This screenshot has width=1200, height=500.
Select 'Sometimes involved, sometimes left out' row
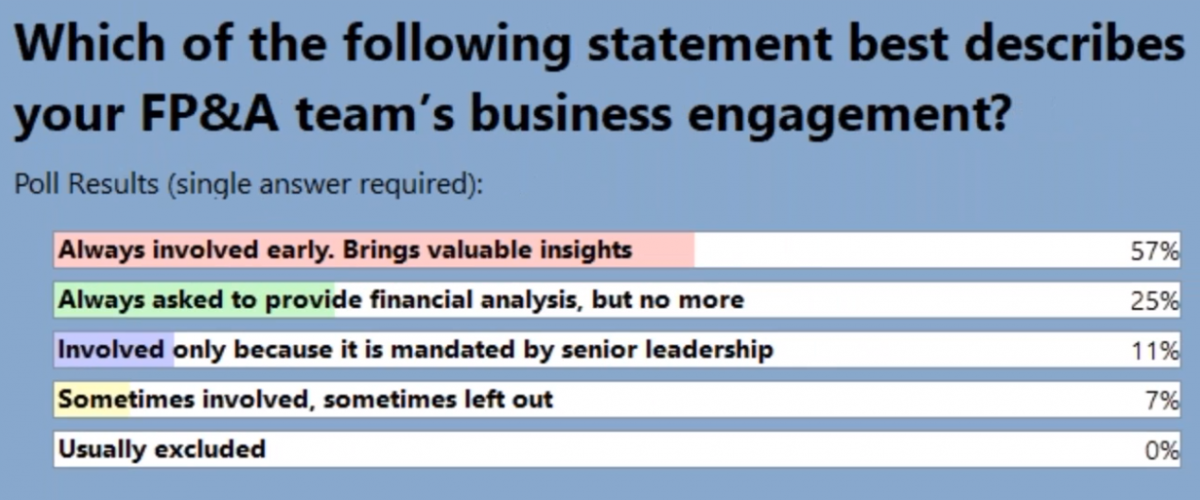[x=617, y=400]
